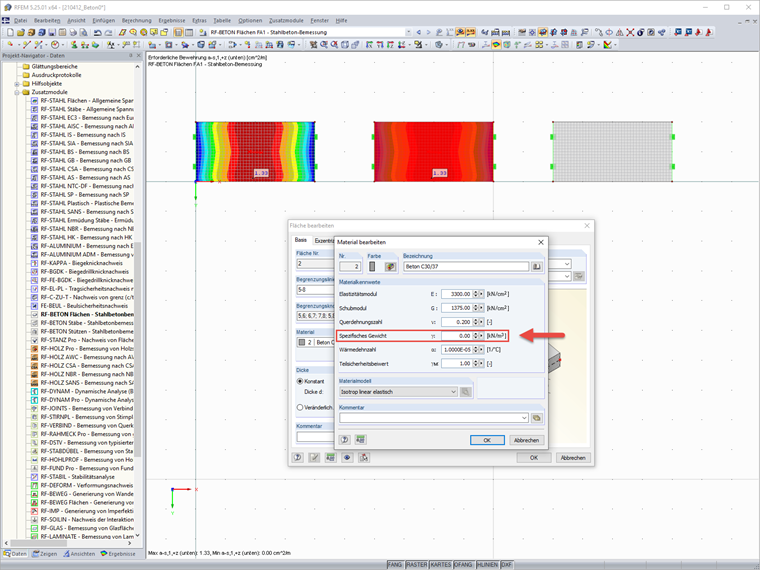Viewport: 760px width, 570px height.
Task: Click the color scale toolbar icon
Action: tap(607, 45)
